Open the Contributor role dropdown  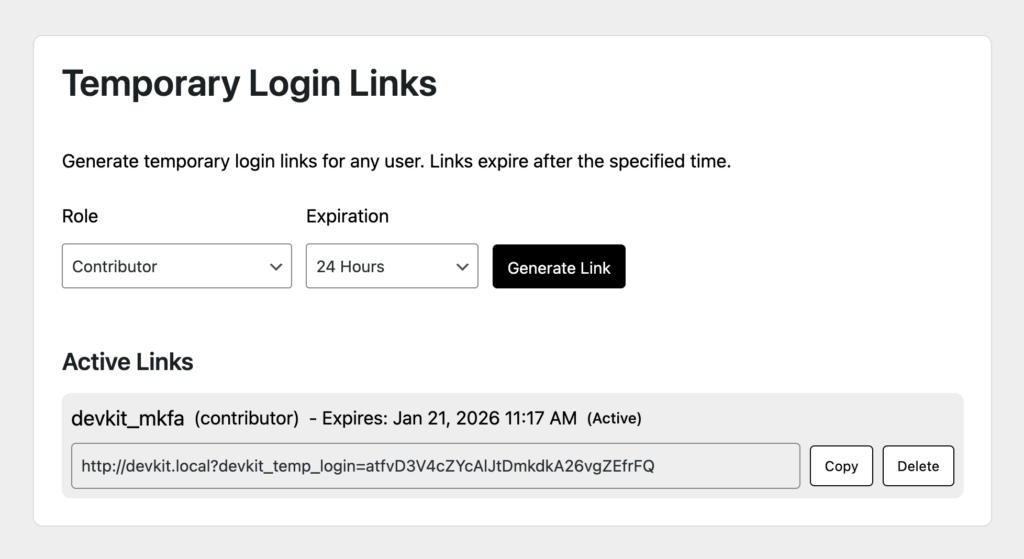pos(176,267)
